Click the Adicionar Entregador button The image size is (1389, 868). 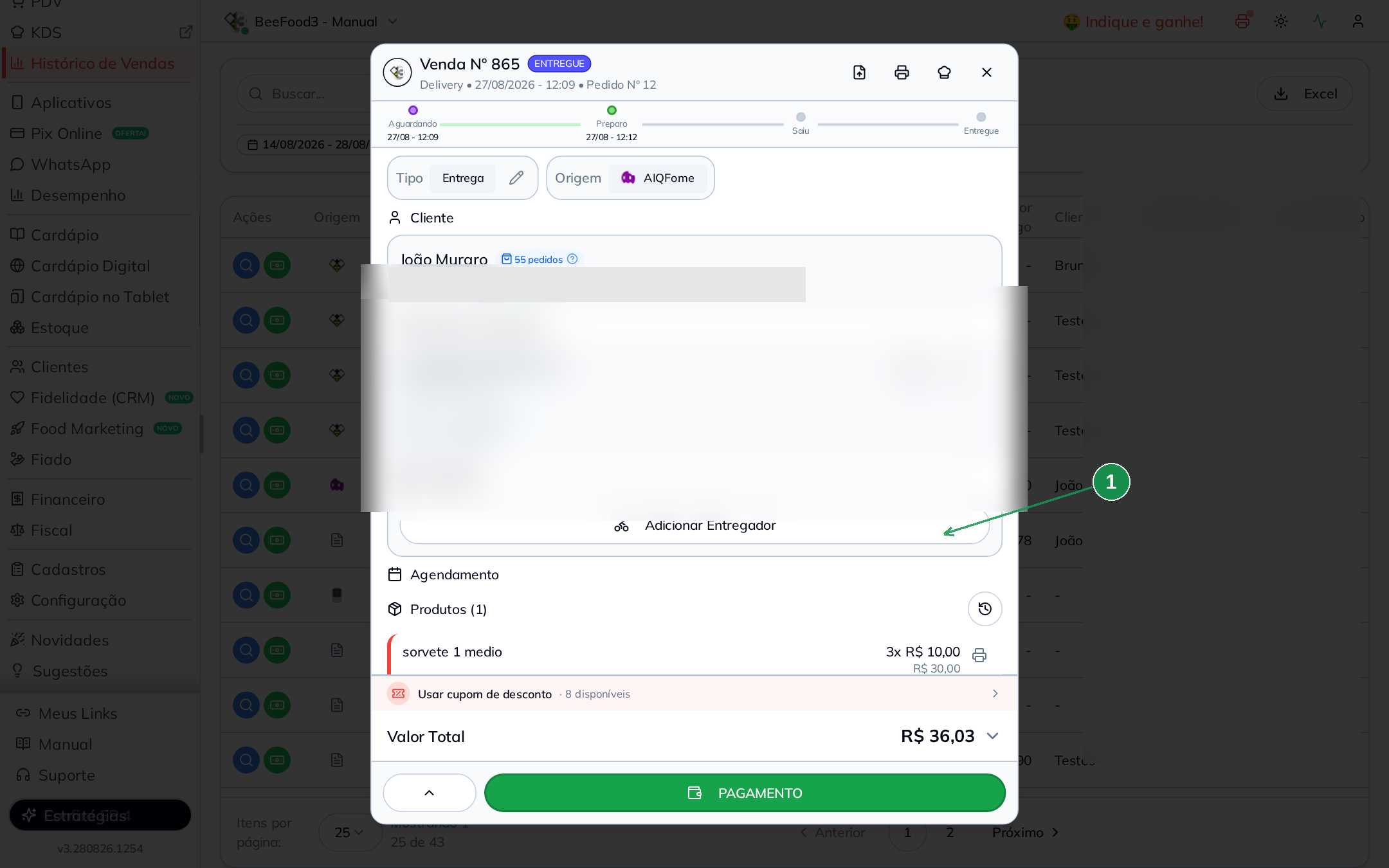694,526
